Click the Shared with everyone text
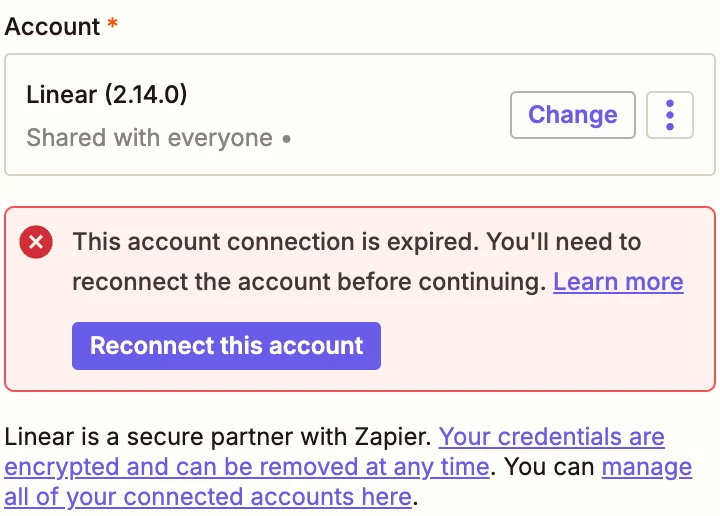Screen dimensions: 720x516 [150, 138]
